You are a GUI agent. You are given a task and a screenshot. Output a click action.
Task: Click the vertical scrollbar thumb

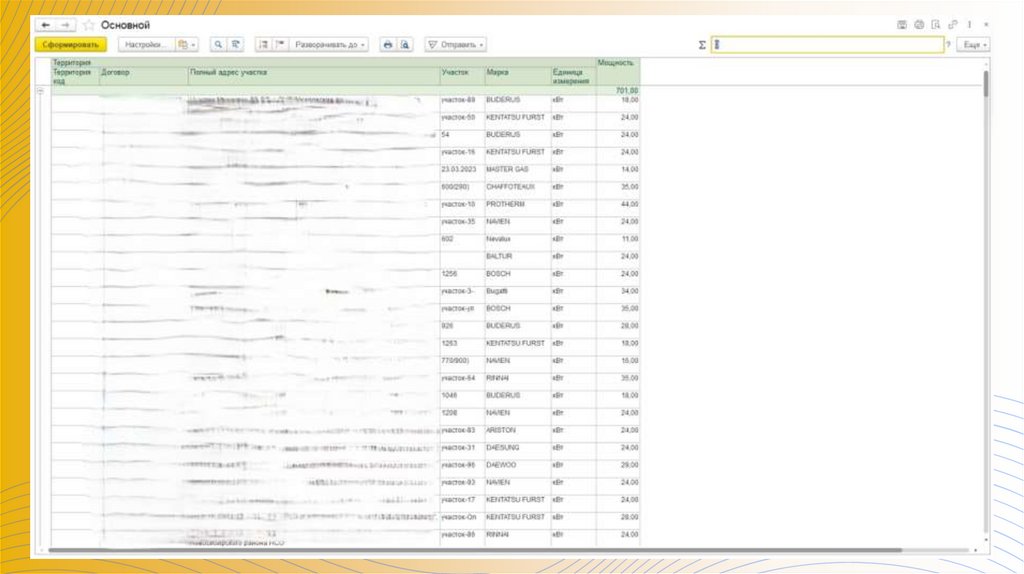(985, 84)
